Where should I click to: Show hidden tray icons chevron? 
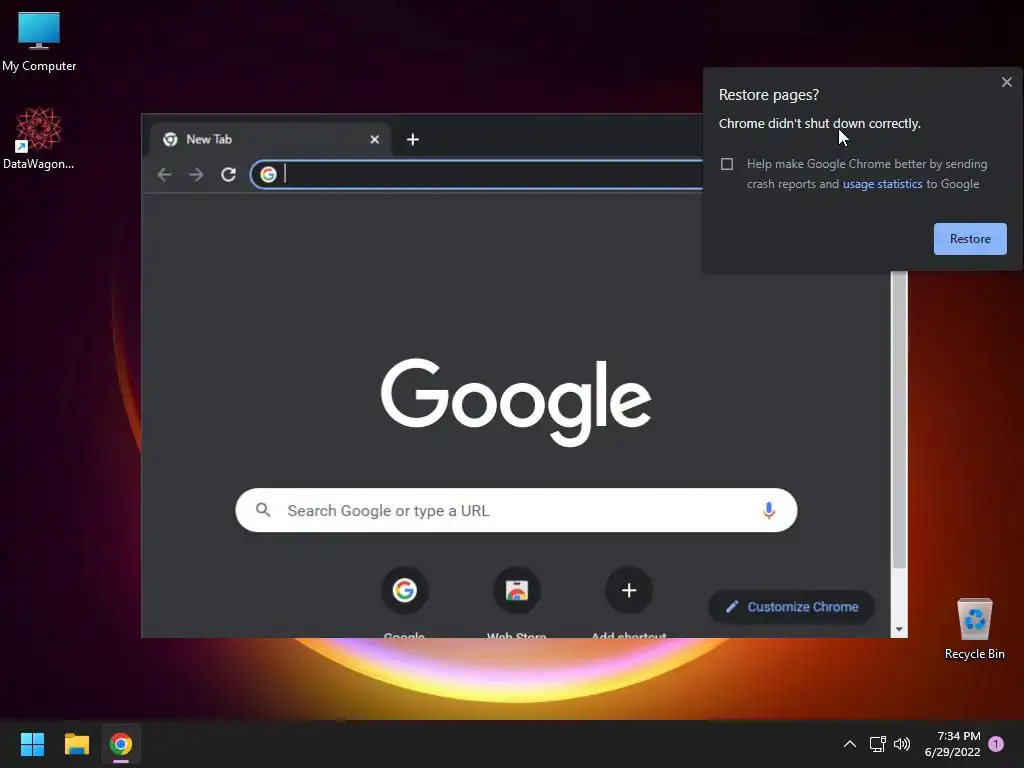tap(850, 744)
